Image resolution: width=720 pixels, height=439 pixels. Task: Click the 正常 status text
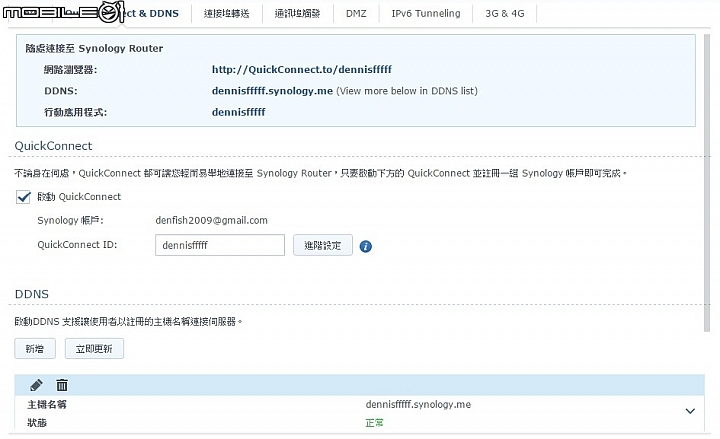tap(374, 423)
